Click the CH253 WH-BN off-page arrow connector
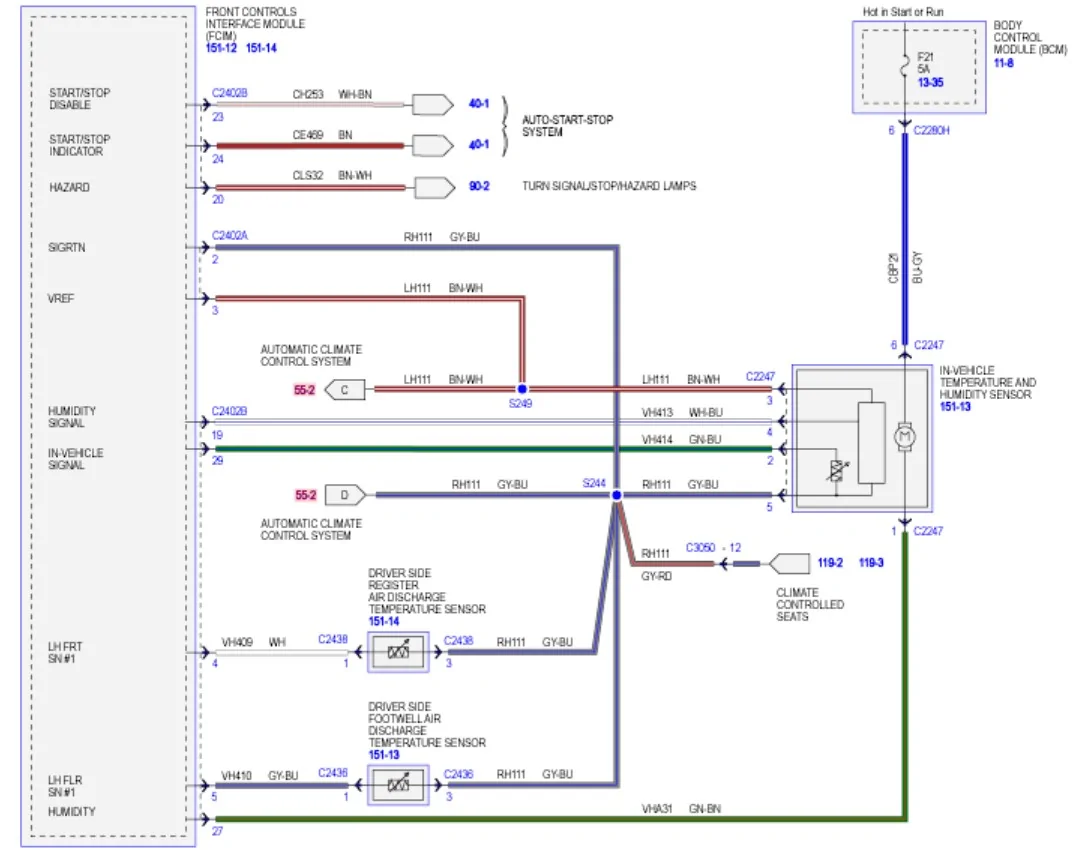This screenshot has height=850, width=1087. tap(433, 104)
